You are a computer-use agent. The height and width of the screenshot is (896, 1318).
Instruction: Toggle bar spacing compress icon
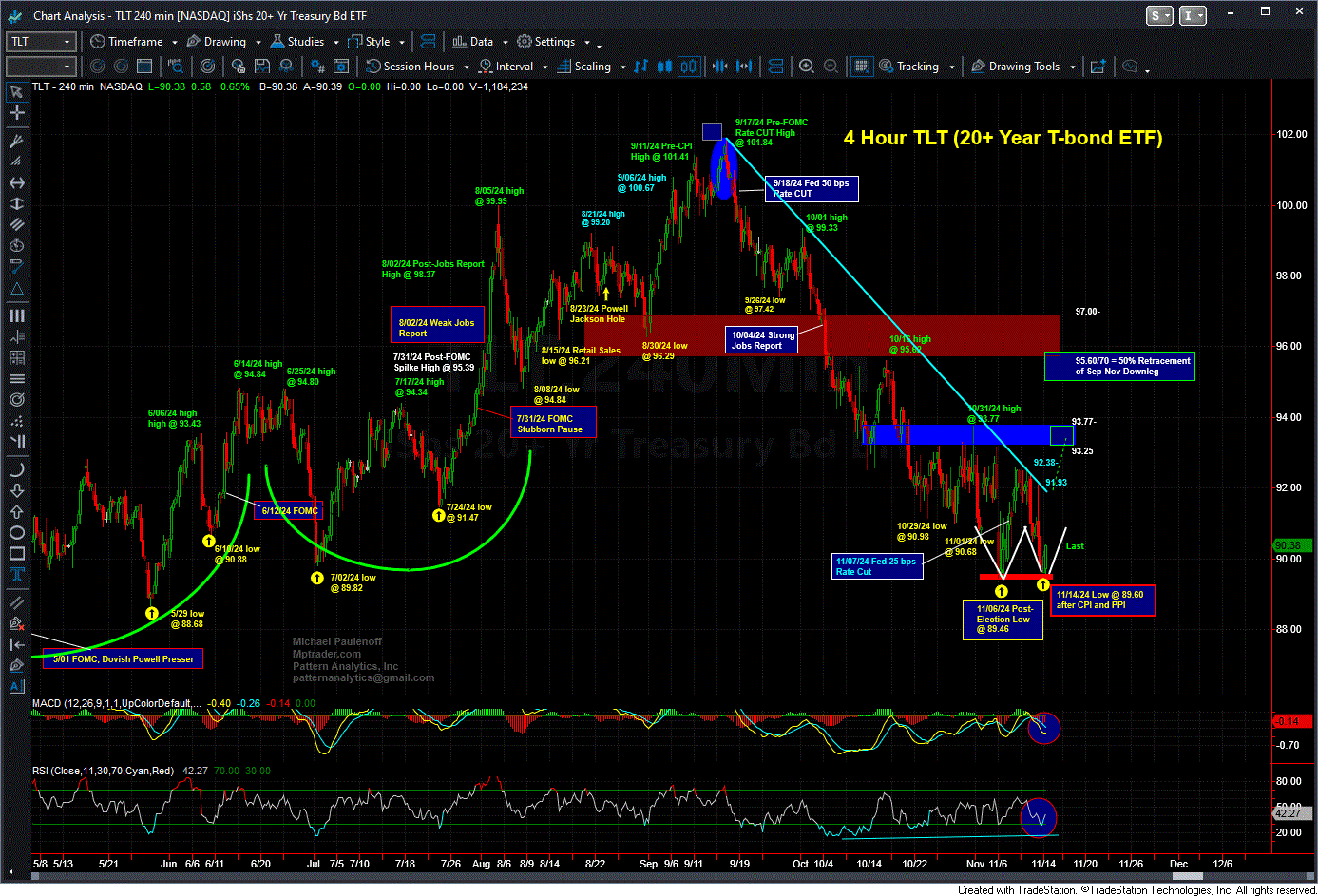(x=719, y=66)
